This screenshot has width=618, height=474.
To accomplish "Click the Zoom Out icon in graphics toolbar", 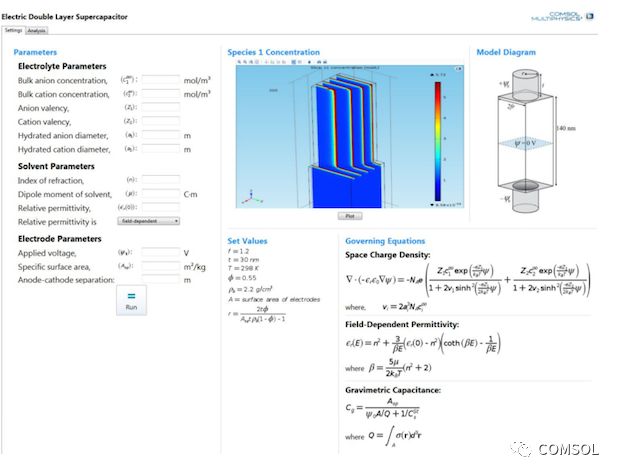I will (x=245, y=62).
